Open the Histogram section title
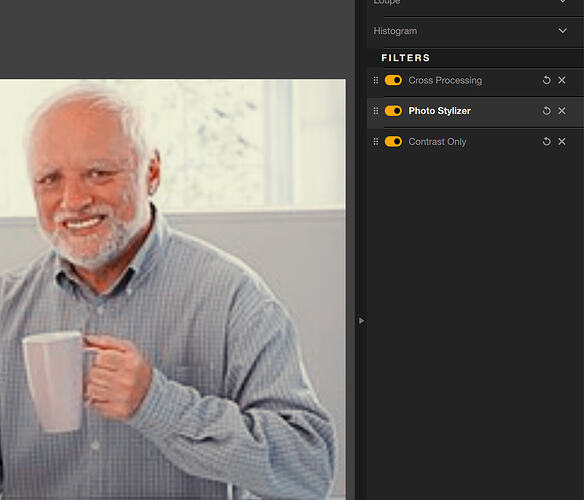This screenshot has height=500, width=584. click(395, 31)
